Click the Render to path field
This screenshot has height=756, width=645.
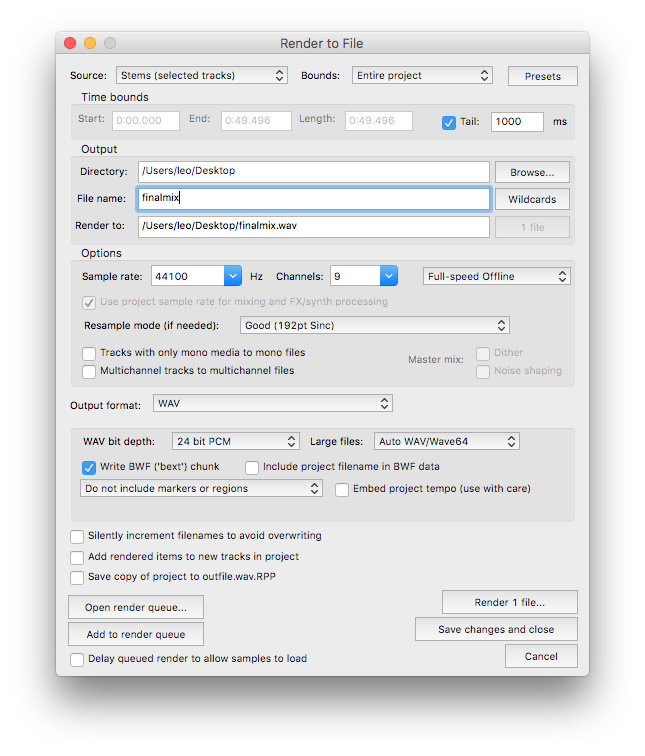[313, 226]
